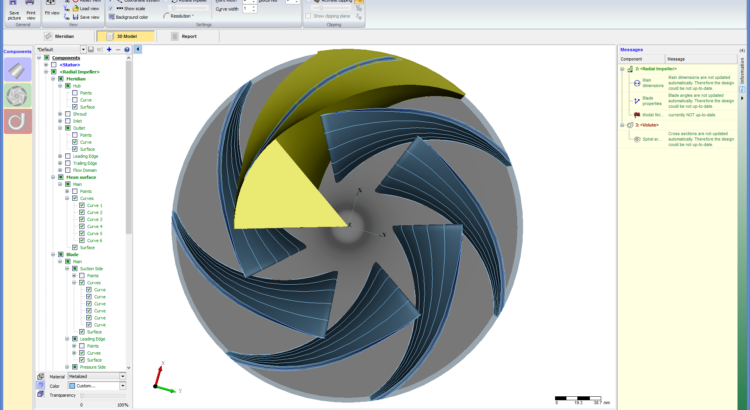The height and width of the screenshot is (410, 750).
Task: Enable the Inlet checkbox
Action: [x=67, y=121]
